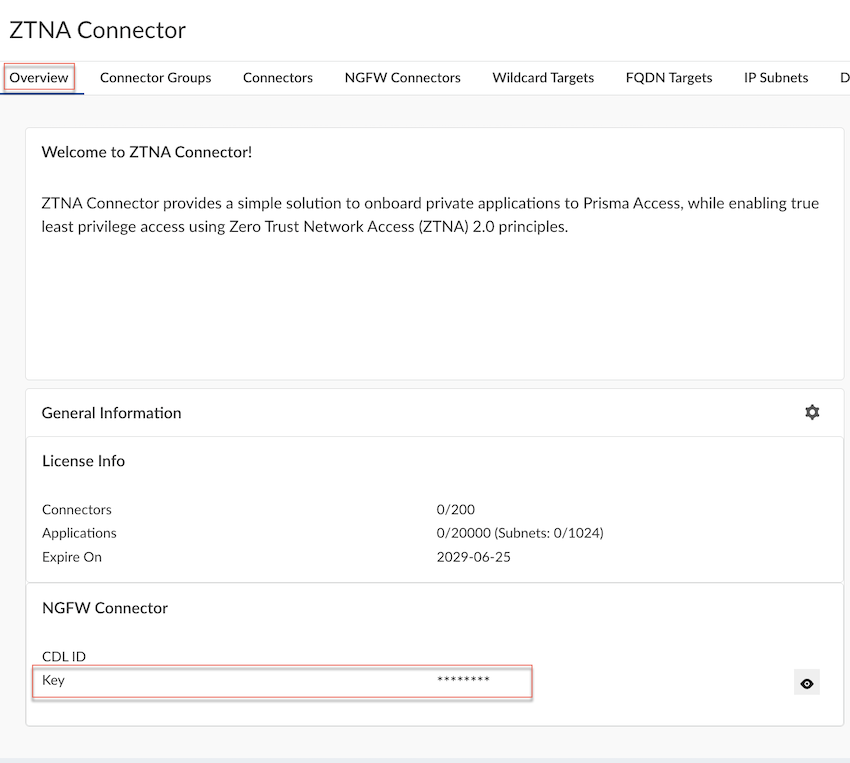Click the NGFW Connector section heading
The image size is (850, 763).
point(105,608)
